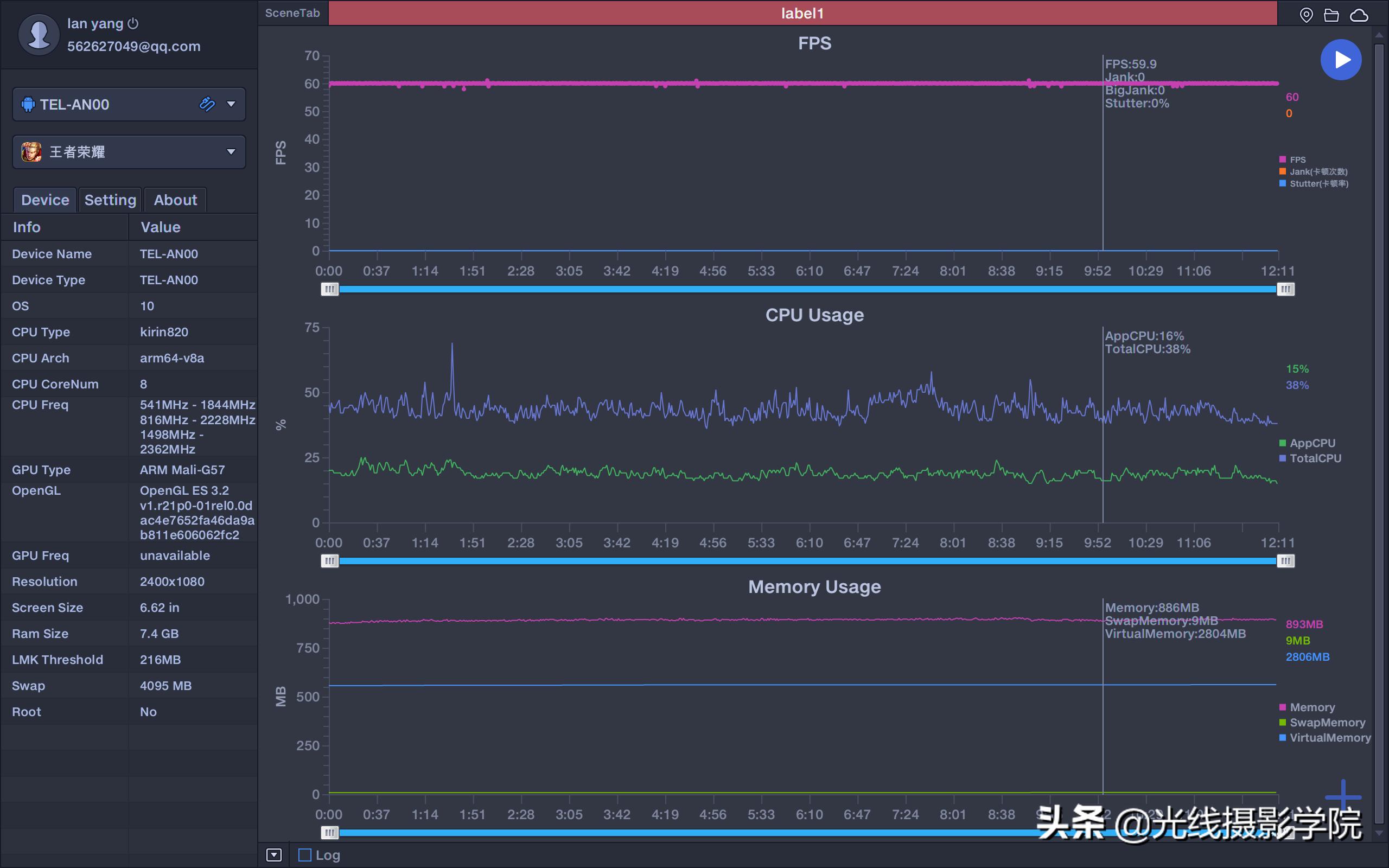
Task: Click the location pin icon
Action: point(1306,15)
